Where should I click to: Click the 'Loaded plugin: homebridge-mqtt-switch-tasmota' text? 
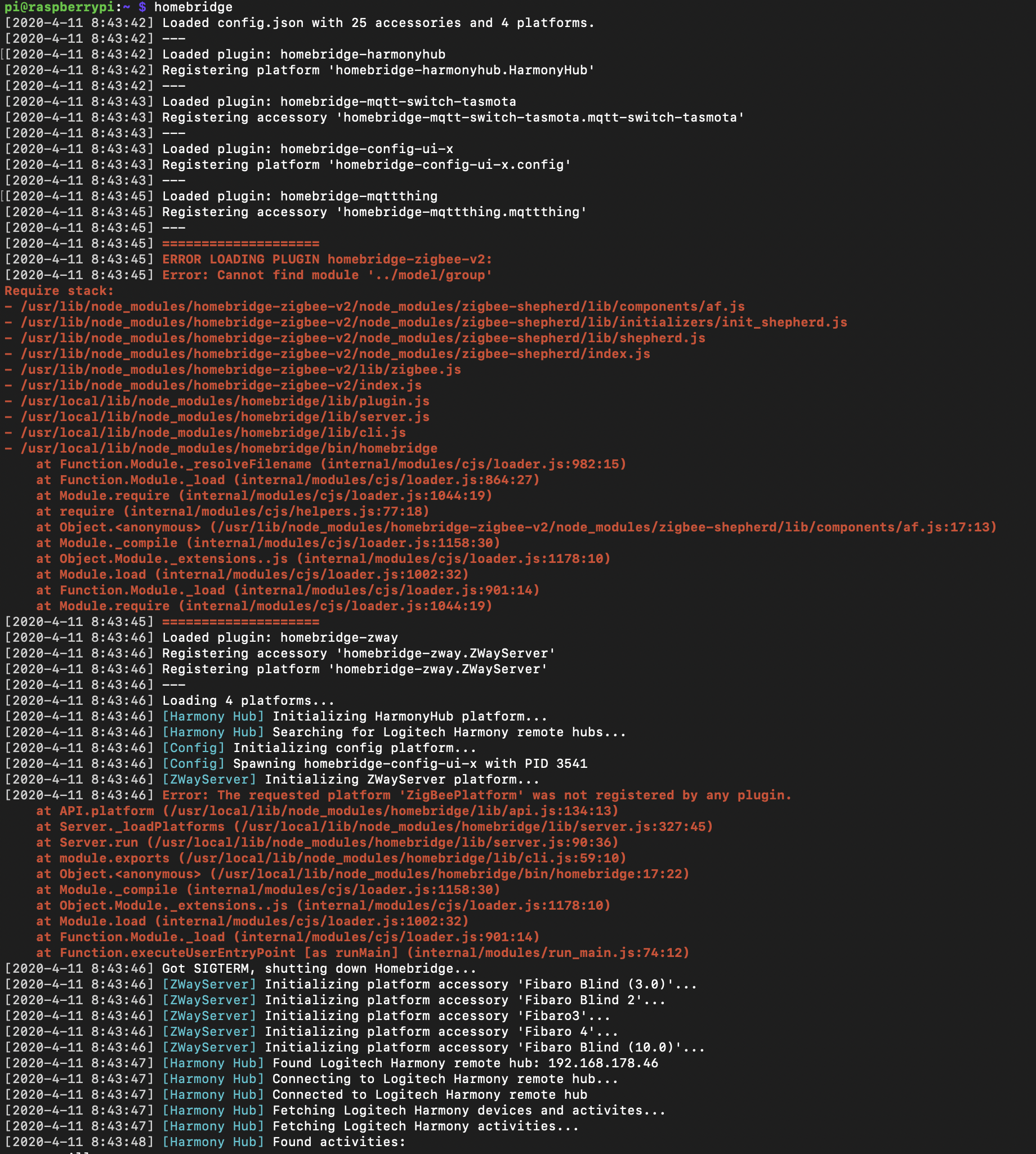pos(339,102)
